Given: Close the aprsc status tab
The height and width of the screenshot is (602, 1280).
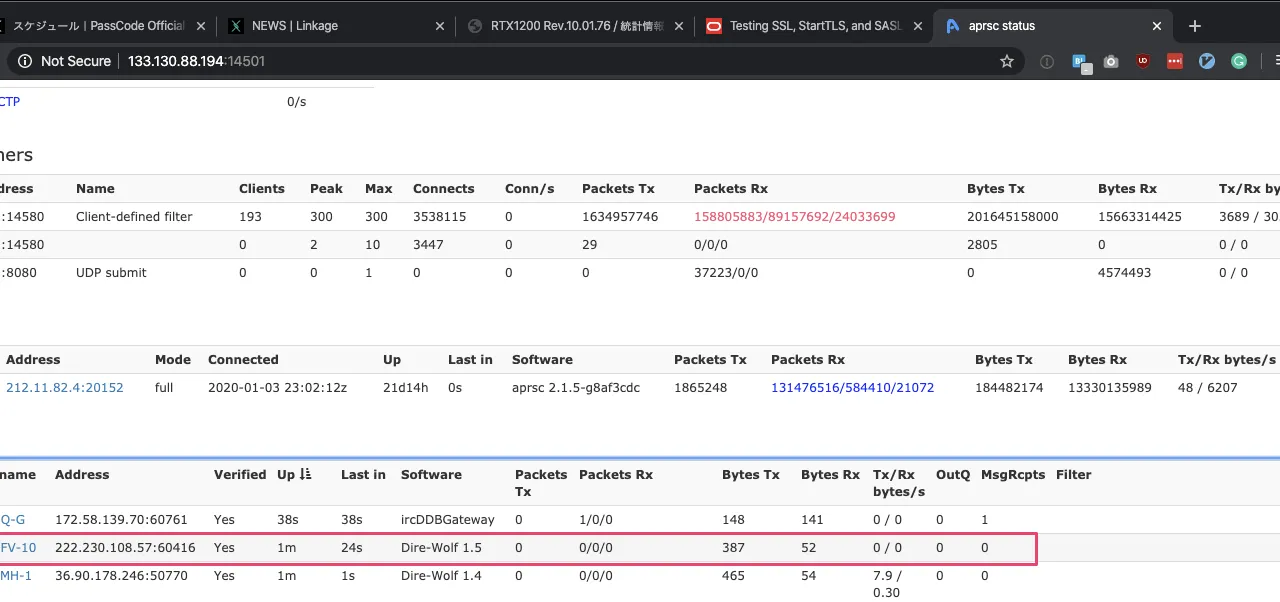Looking at the screenshot, I should [x=1157, y=26].
